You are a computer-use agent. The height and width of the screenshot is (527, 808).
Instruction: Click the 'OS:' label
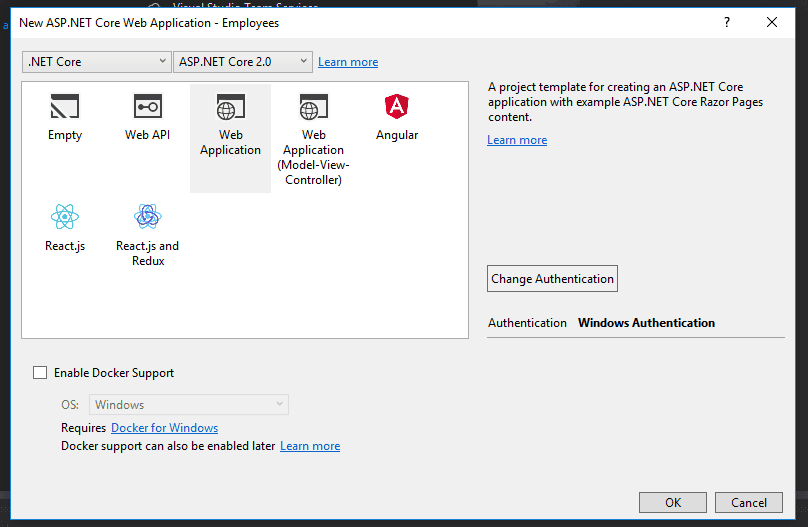pyautogui.click(x=70, y=405)
